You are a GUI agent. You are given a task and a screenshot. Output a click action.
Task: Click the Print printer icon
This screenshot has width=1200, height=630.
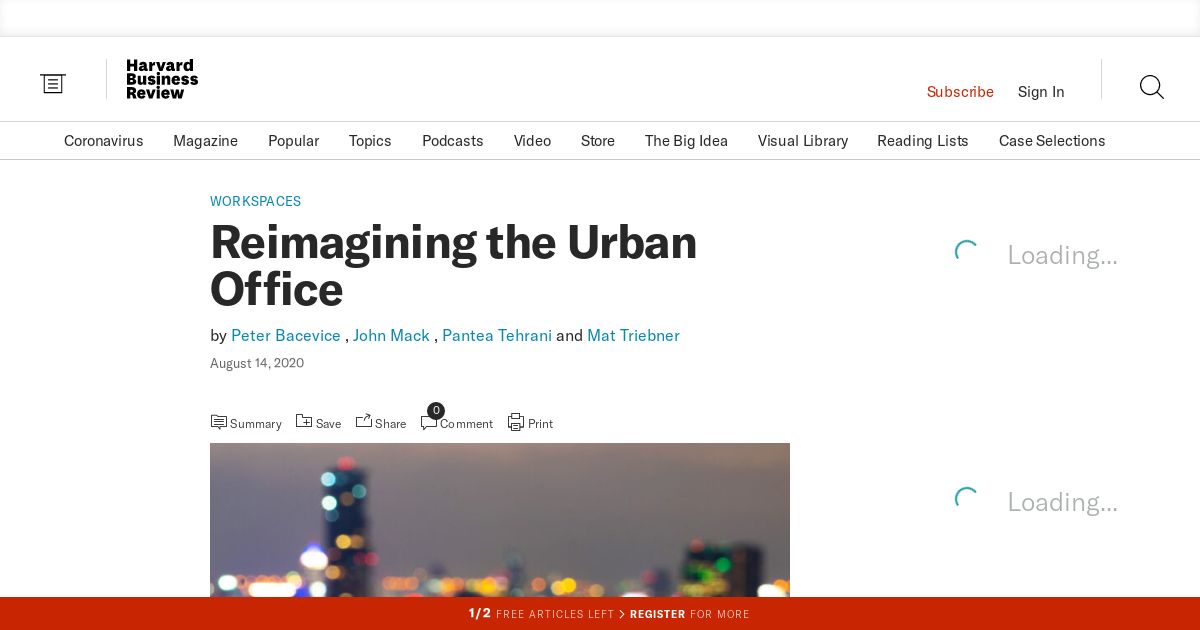click(516, 422)
